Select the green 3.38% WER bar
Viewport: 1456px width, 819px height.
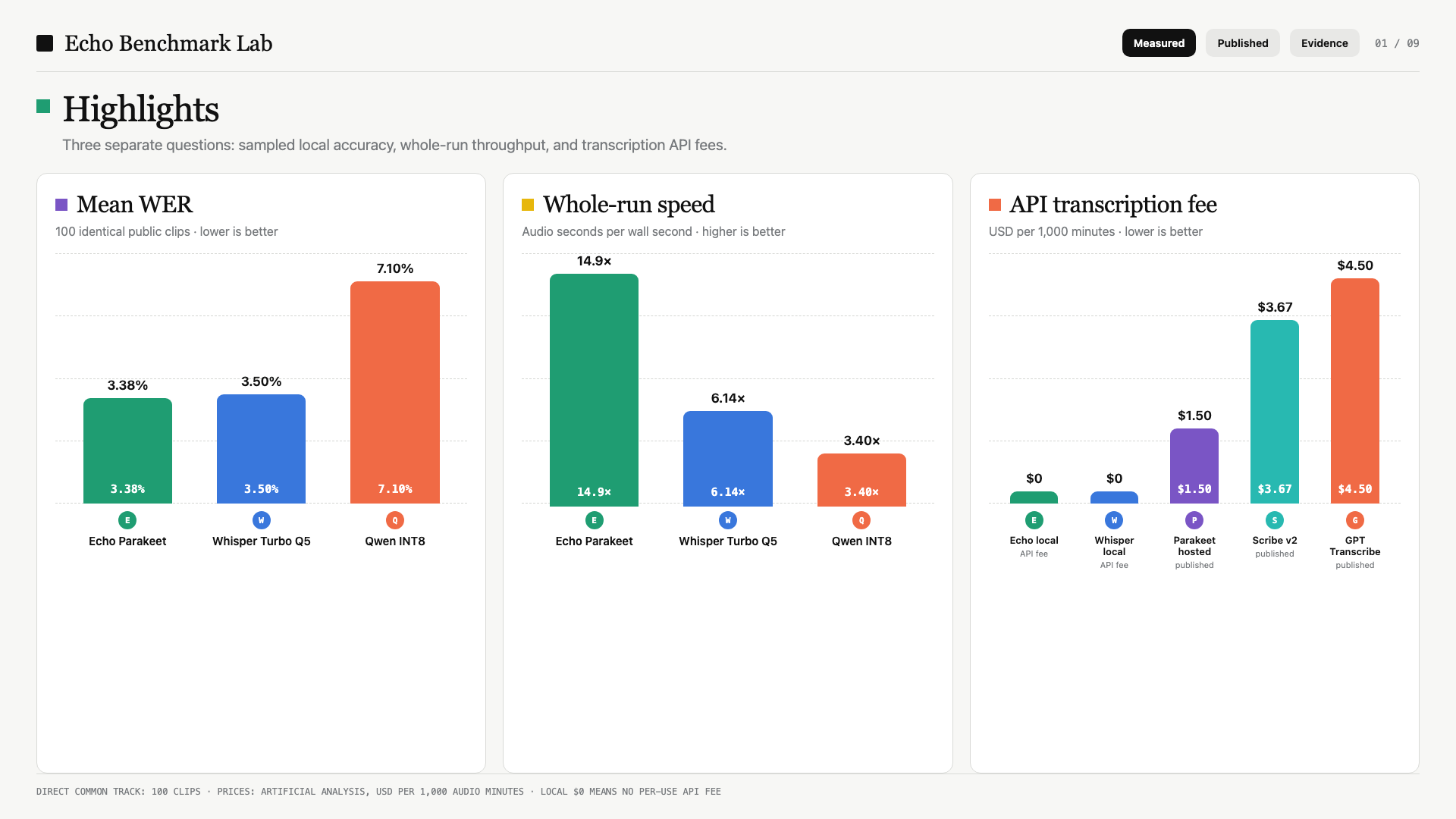pyautogui.click(x=127, y=450)
